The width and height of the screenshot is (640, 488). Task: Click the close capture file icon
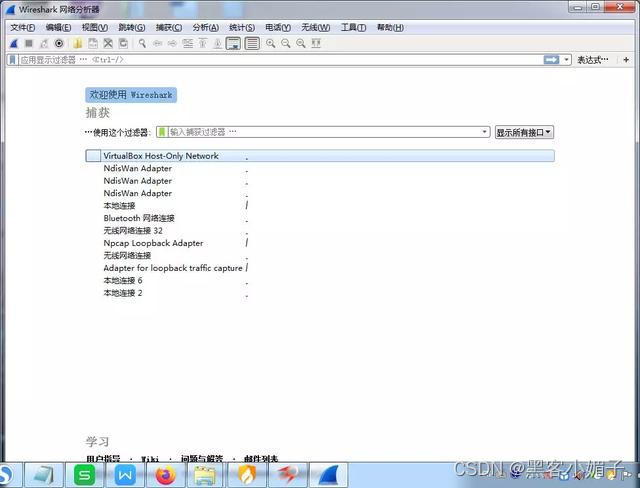tap(108, 43)
